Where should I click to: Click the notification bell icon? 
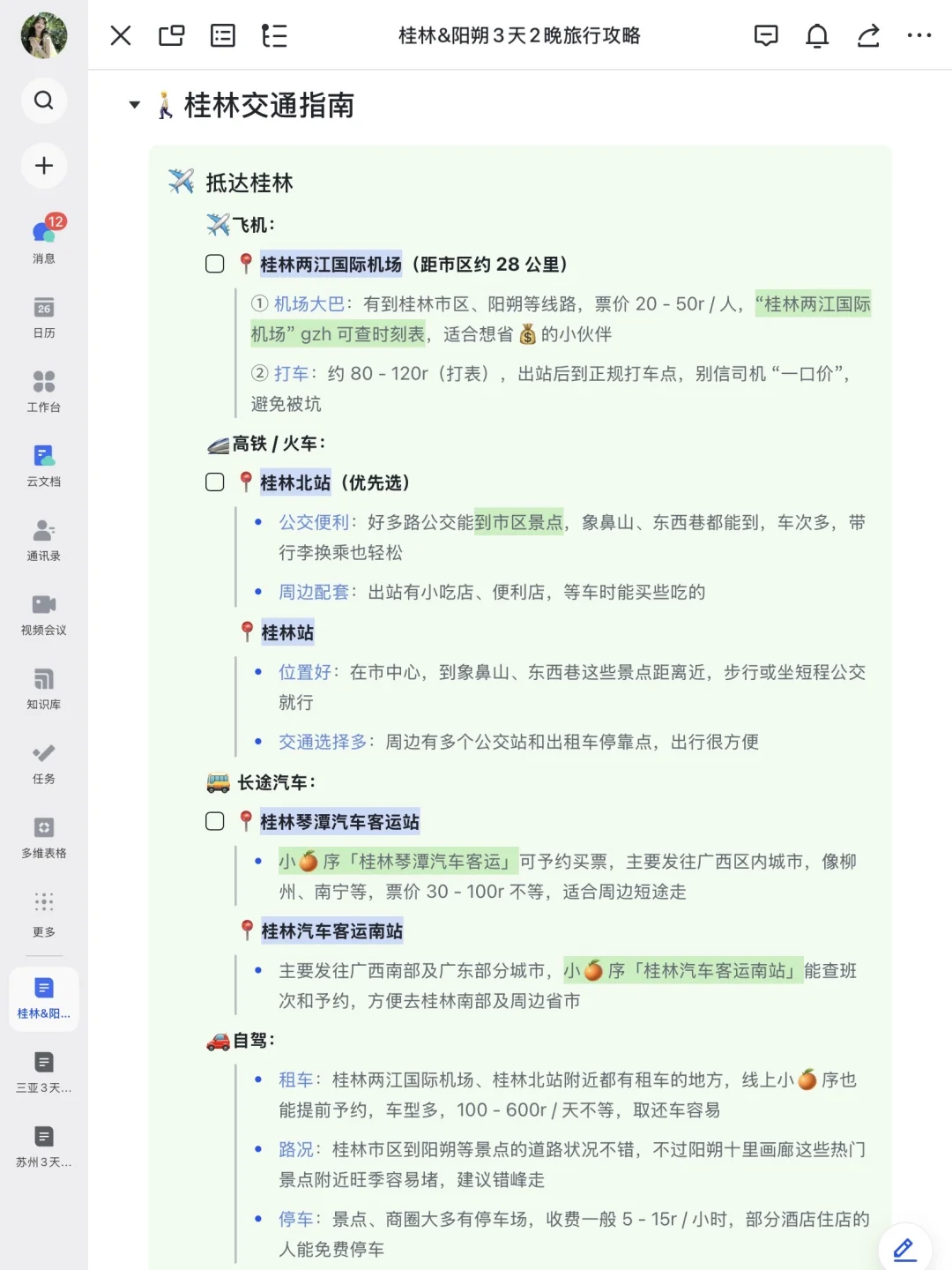[x=817, y=35]
